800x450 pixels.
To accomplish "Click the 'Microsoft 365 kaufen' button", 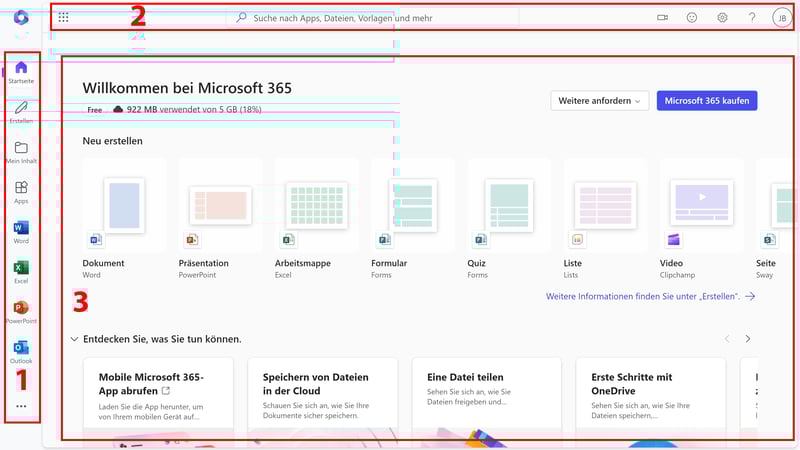I will [x=707, y=101].
